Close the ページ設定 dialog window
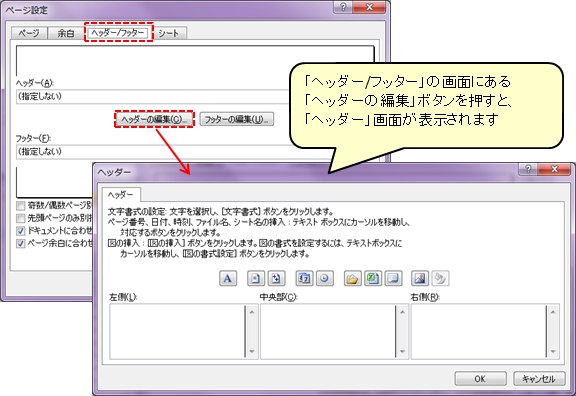This screenshot has width=576, height=396. coord(369,7)
